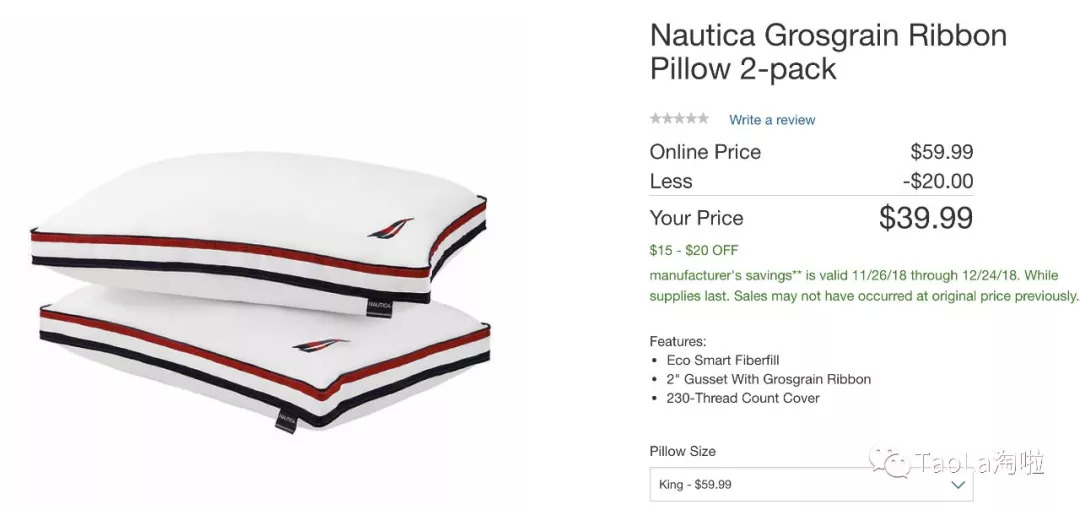The width and height of the screenshot is (1080, 510).
Task: Click the $39.99 Your Price amount
Action: [x=925, y=218]
